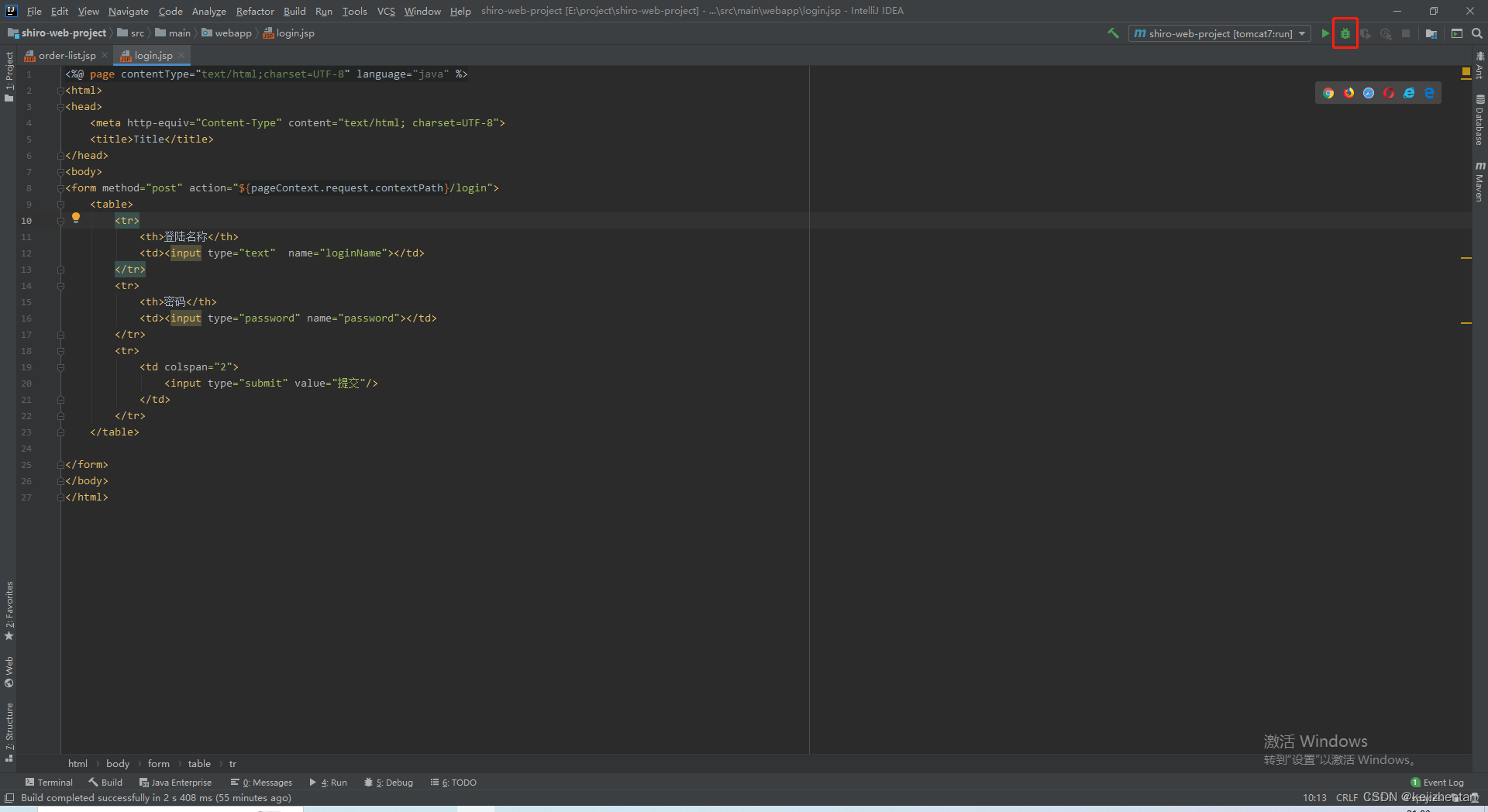Start debugging with the green bug icon
This screenshot has height=812, width=1488.
coord(1345,33)
